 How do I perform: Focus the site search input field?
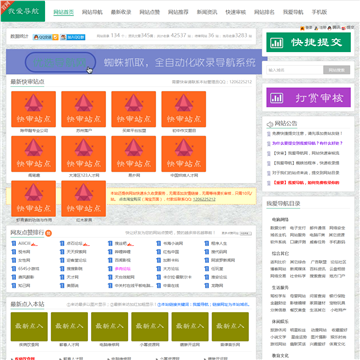pos(295,70)
